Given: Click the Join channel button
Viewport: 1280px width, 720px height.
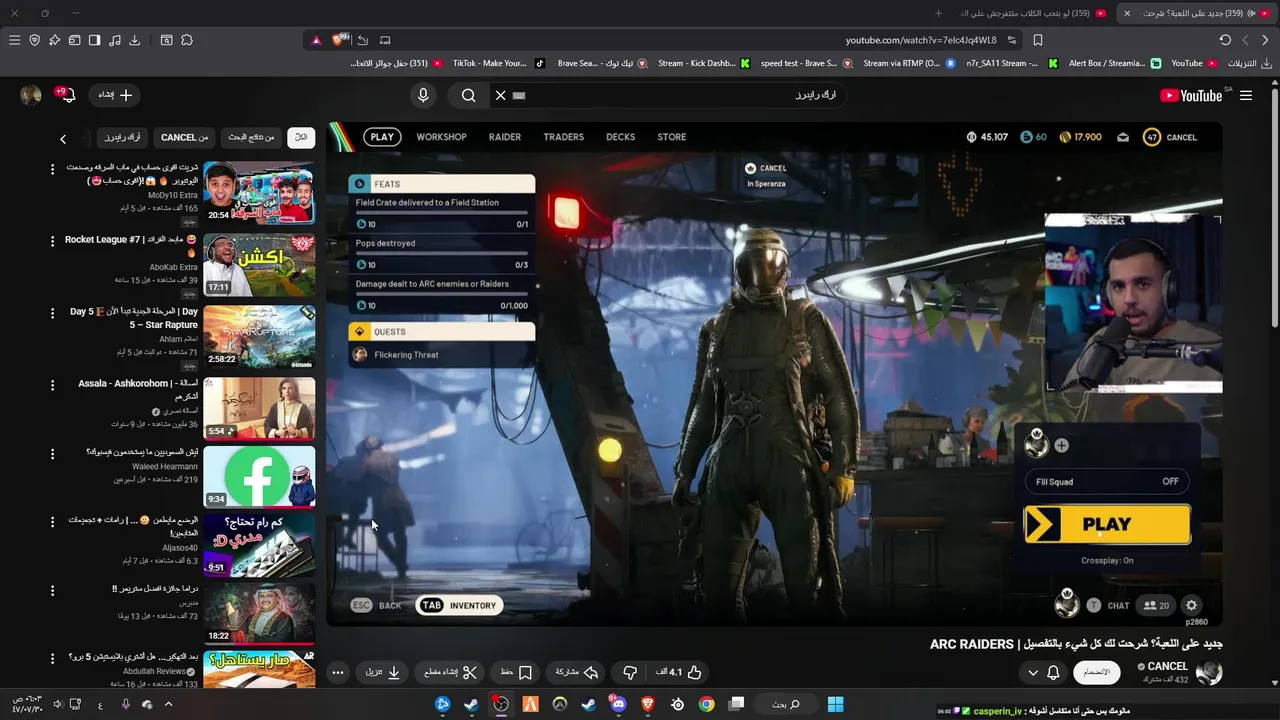Looking at the screenshot, I should point(1097,672).
